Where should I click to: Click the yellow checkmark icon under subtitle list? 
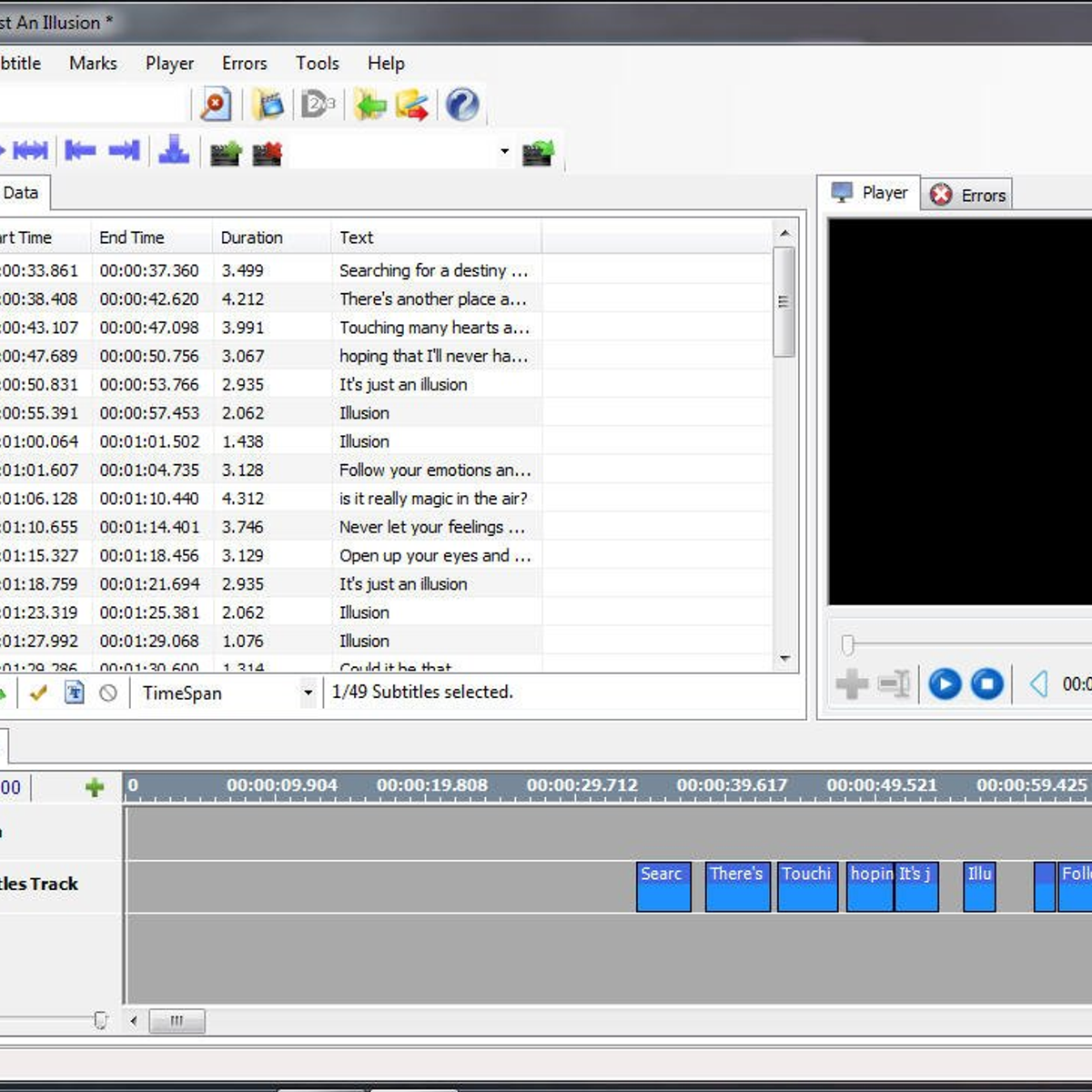pyautogui.click(x=38, y=693)
